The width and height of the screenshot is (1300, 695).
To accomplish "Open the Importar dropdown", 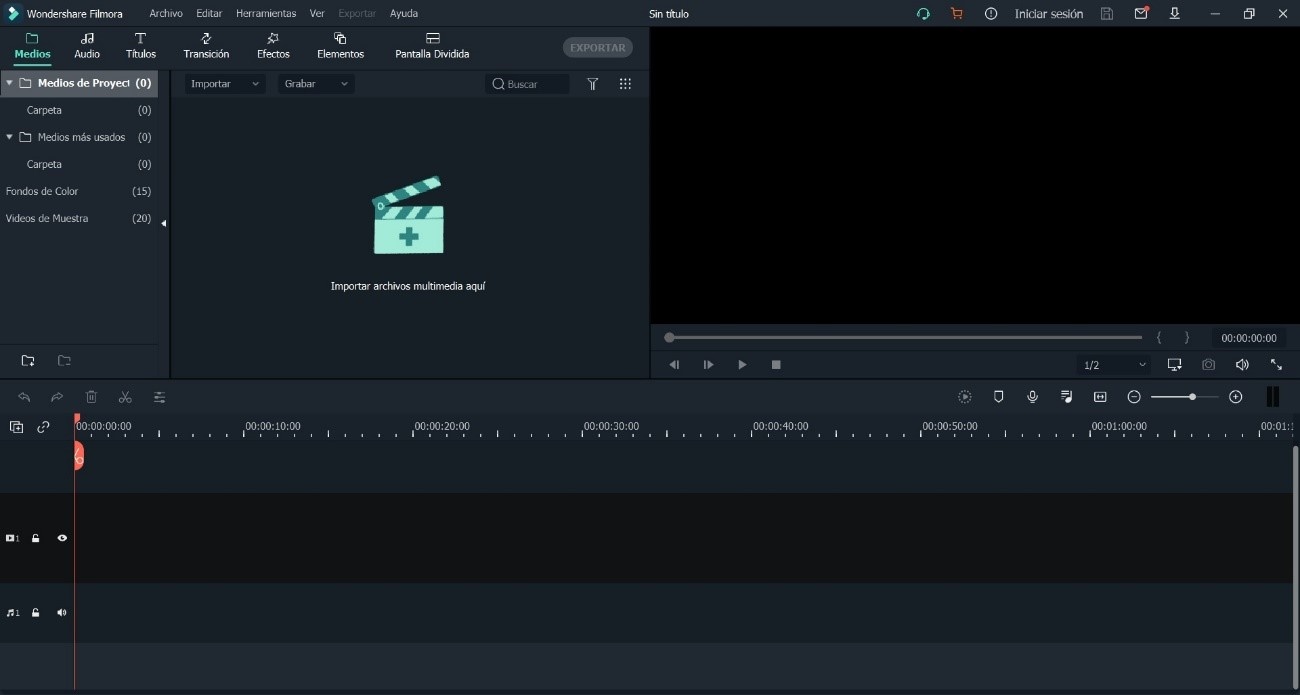I will [224, 84].
